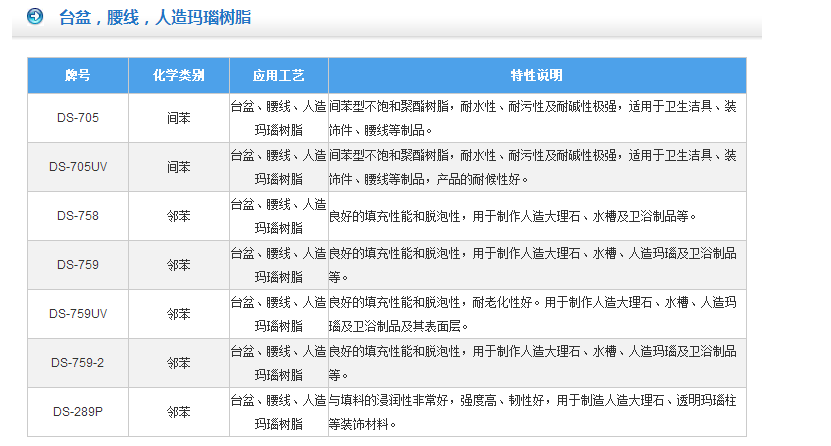This screenshot has height=446, width=831.
Task: Click 间苯 category in DS-705 row
Action: pos(178,118)
